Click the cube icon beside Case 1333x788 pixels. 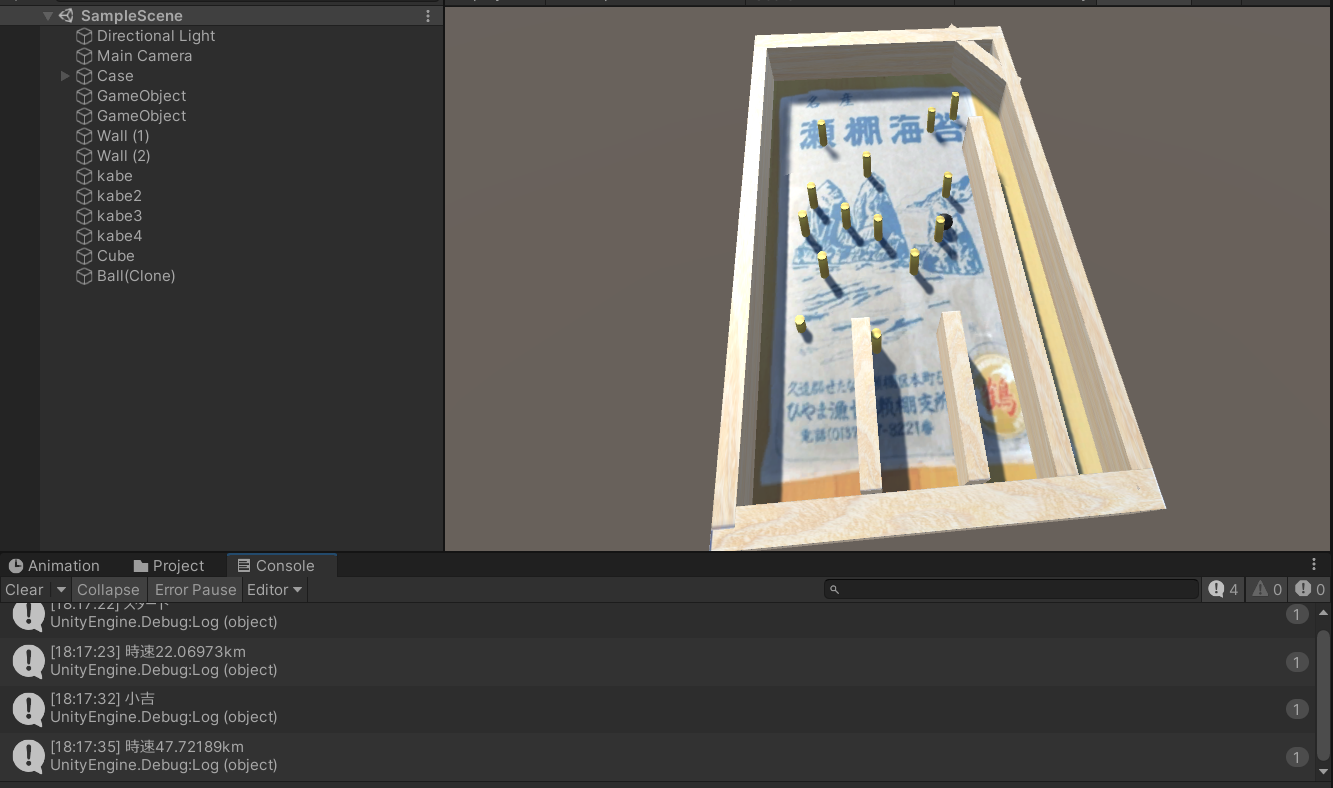coord(85,76)
